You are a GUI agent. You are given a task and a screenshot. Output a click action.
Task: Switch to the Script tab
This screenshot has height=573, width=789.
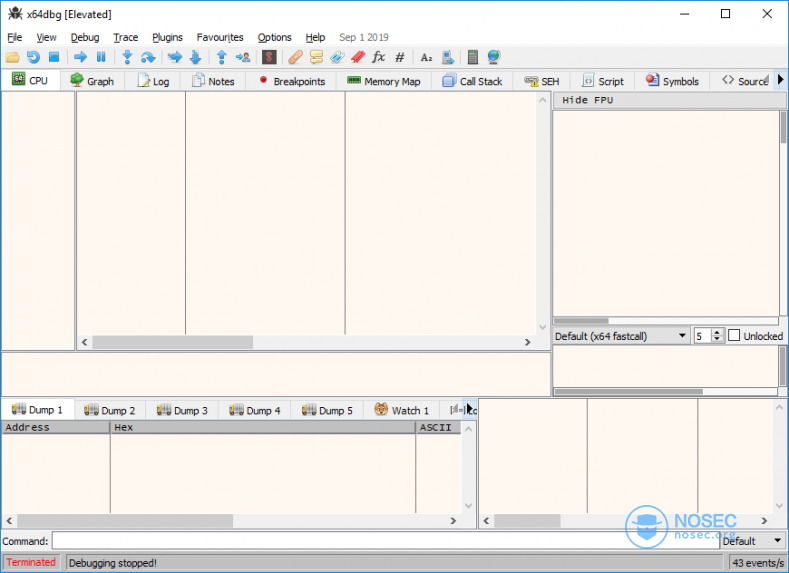602,81
